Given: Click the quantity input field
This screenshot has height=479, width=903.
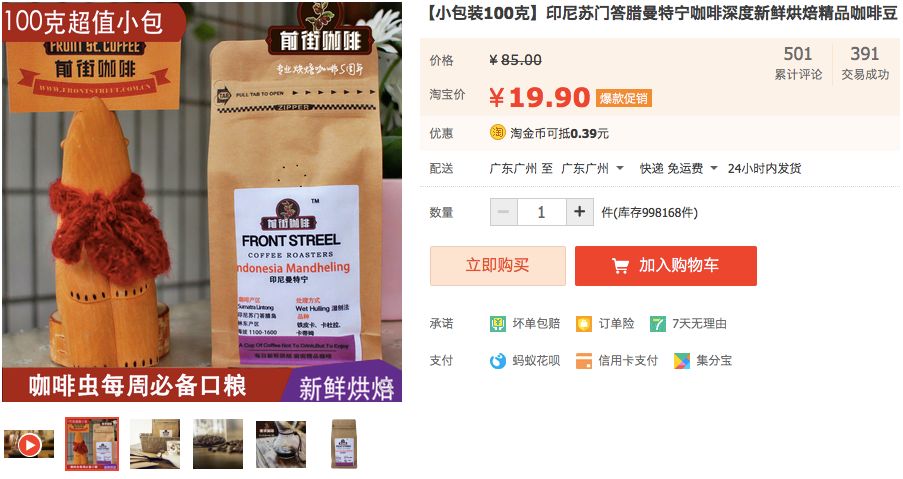Looking at the screenshot, I should tap(542, 212).
